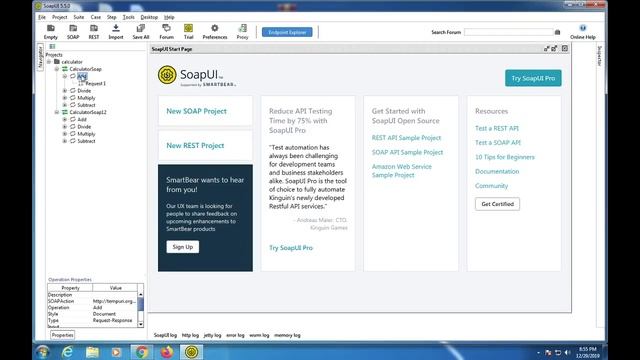Open the Desktop menu

(149, 17)
